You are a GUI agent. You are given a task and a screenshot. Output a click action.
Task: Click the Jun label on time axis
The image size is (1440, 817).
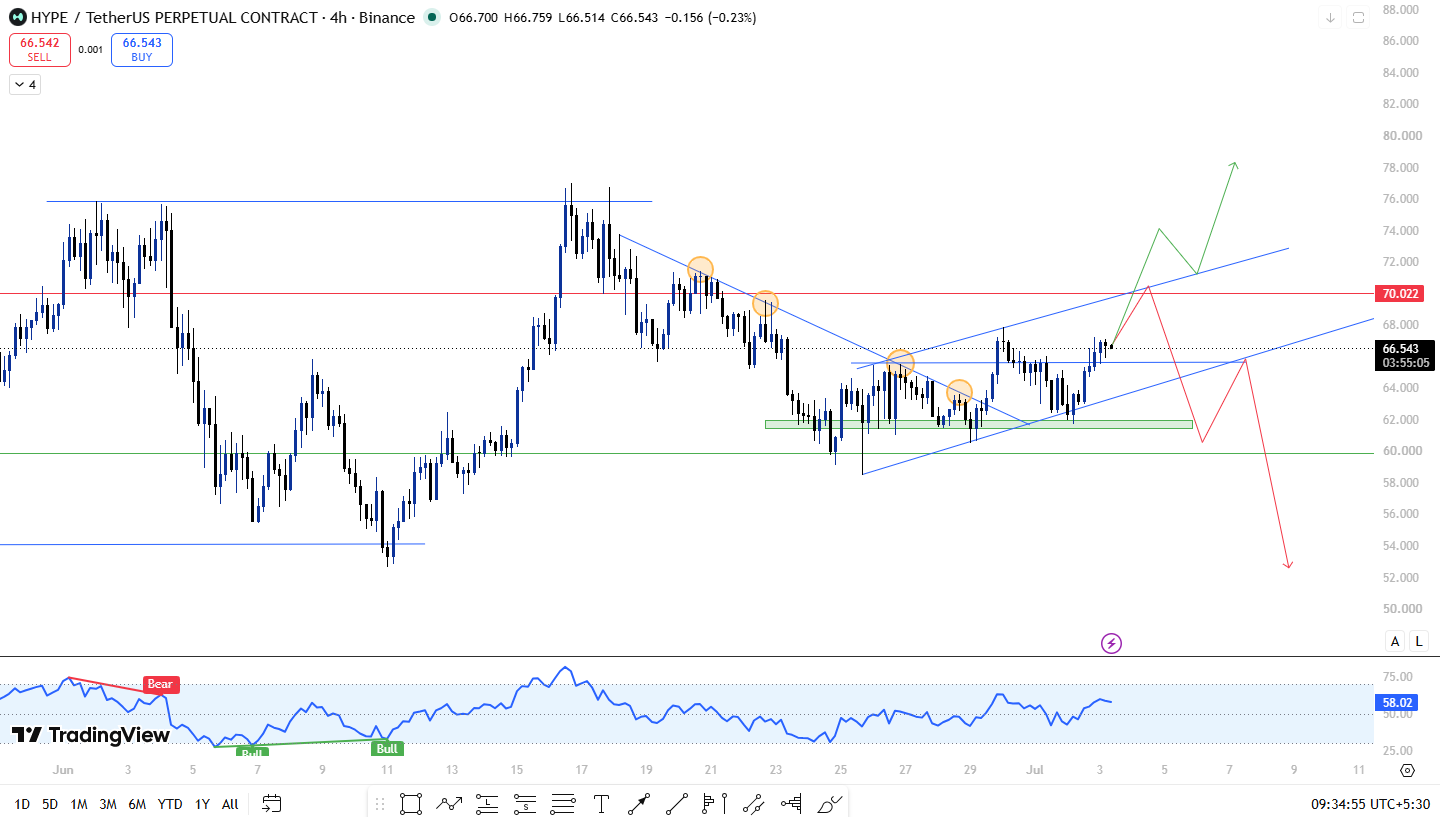coord(62,770)
